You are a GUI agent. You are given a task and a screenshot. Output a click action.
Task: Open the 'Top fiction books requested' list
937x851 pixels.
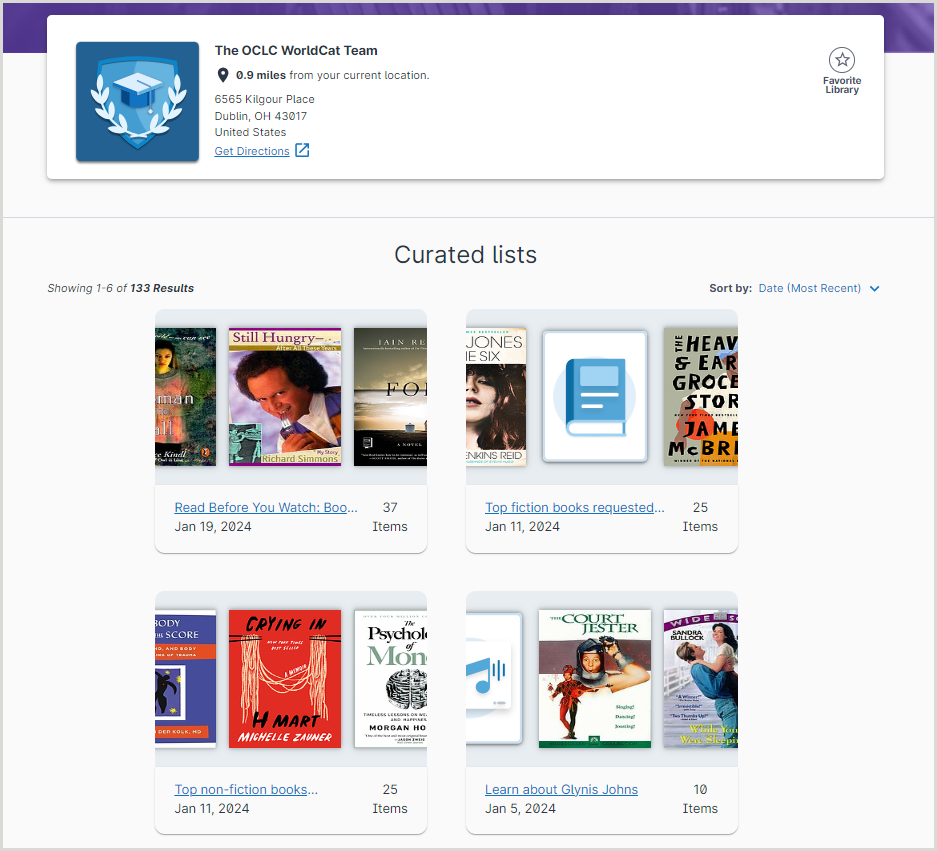[x=574, y=507]
